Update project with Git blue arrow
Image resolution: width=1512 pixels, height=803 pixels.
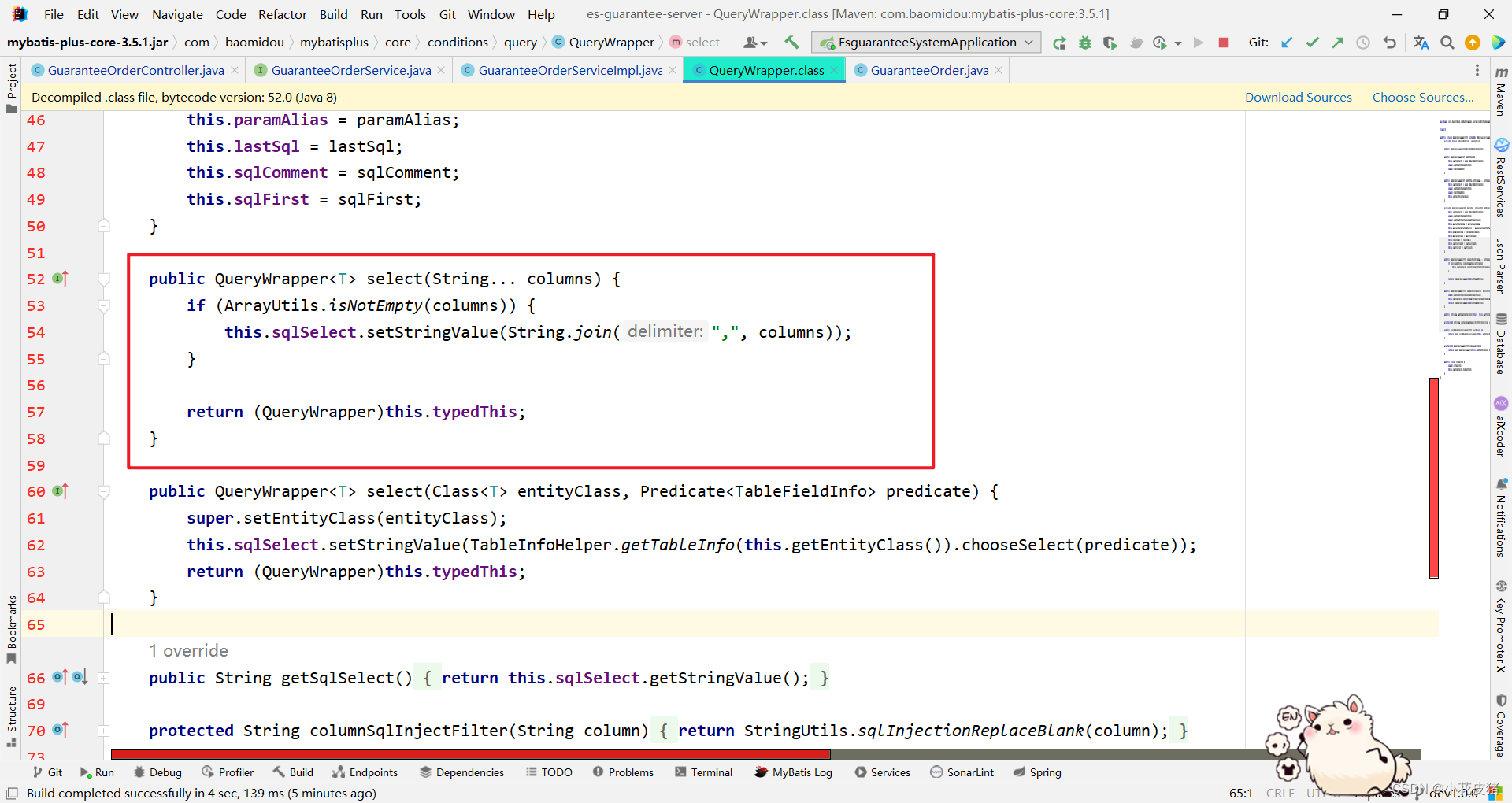pos(1288,43)
